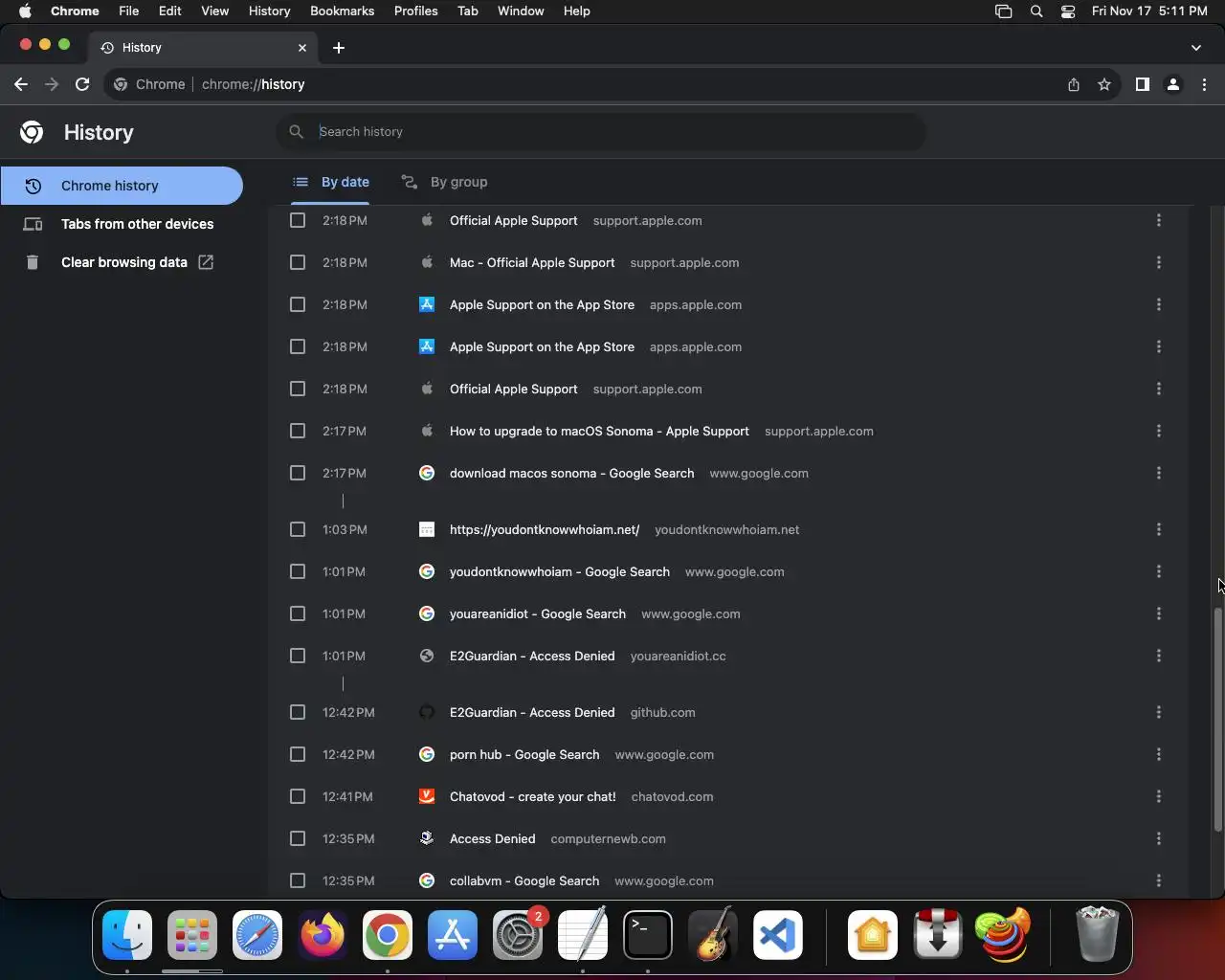1225x980 pixels.
Task: Open App Store from the dock
Action: tap(453, 935)
